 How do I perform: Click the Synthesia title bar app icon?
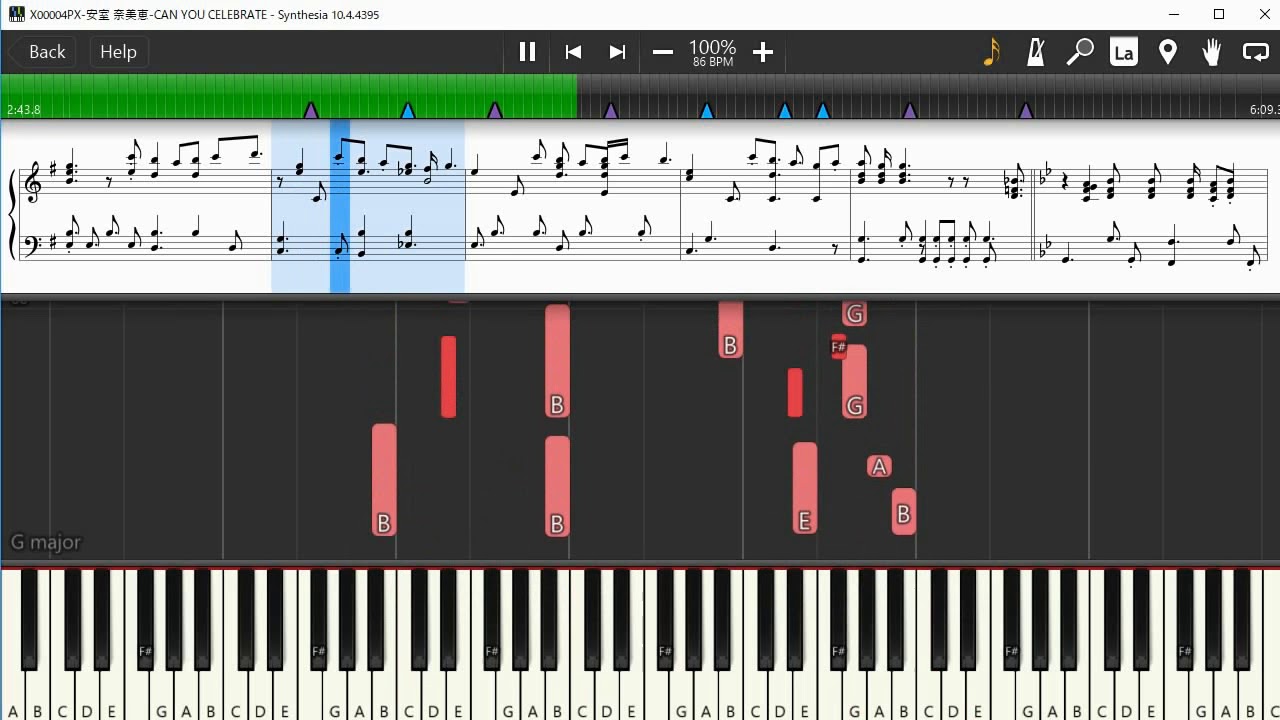click(16, 14)
